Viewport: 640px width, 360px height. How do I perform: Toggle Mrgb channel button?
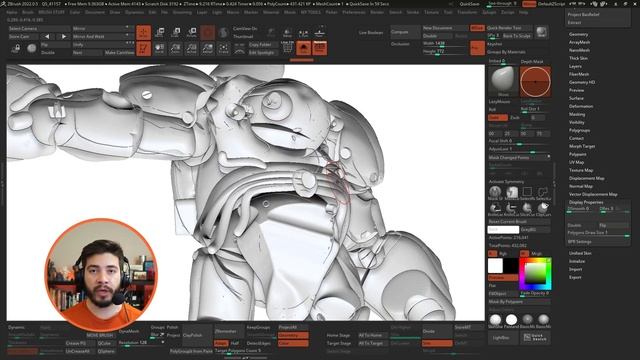click(536, 253)
